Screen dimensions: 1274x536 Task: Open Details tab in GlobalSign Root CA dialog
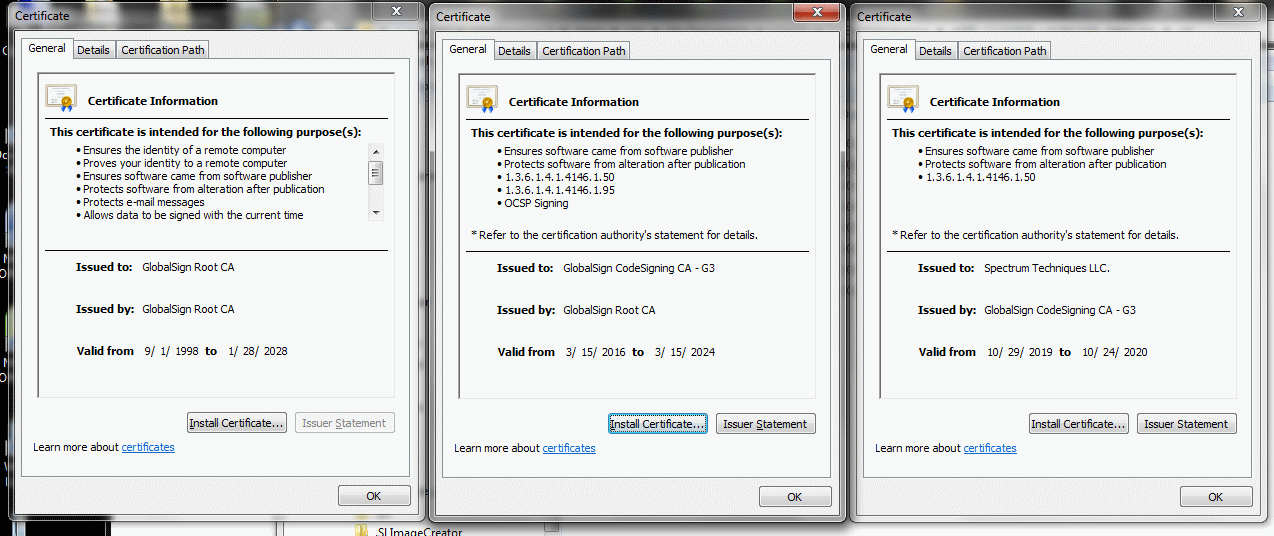(93, 50)
